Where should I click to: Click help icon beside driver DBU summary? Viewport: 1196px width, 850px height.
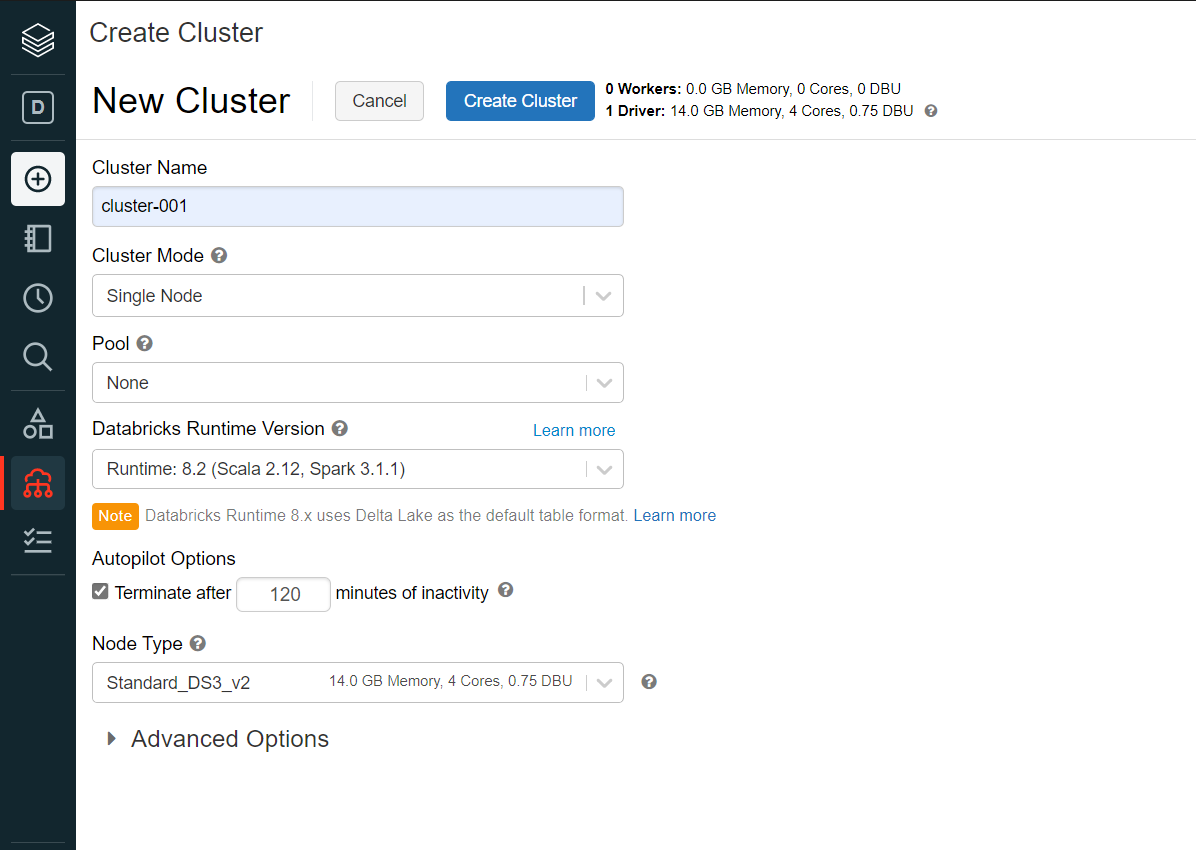(x=931, y=111)
